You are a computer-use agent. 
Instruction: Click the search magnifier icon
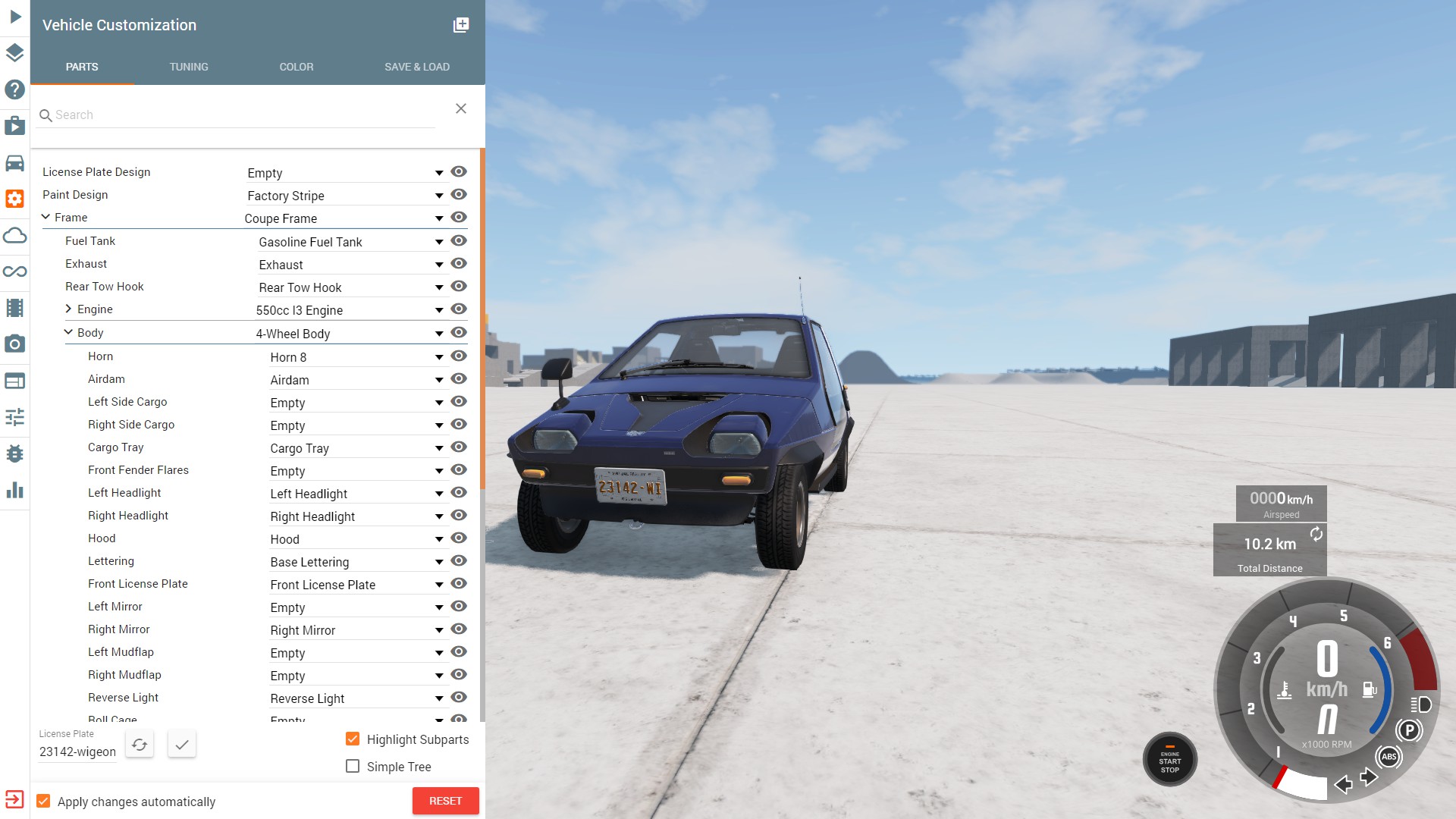(x=45, y=115)
